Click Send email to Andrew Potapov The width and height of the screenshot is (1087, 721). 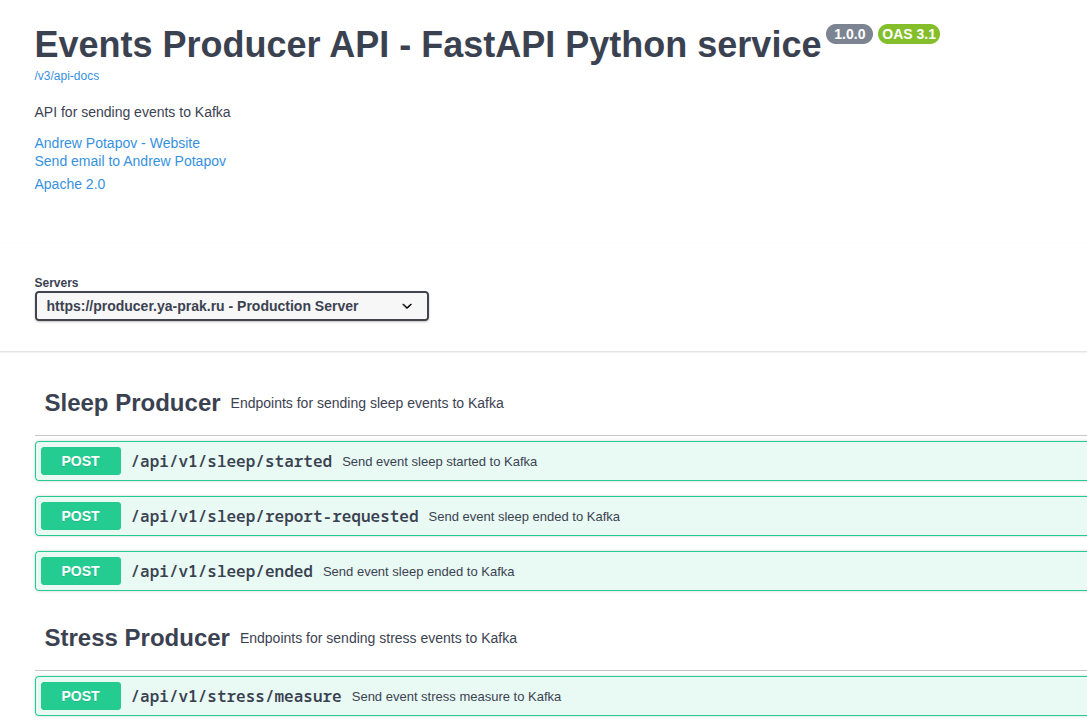click(130, 161)
